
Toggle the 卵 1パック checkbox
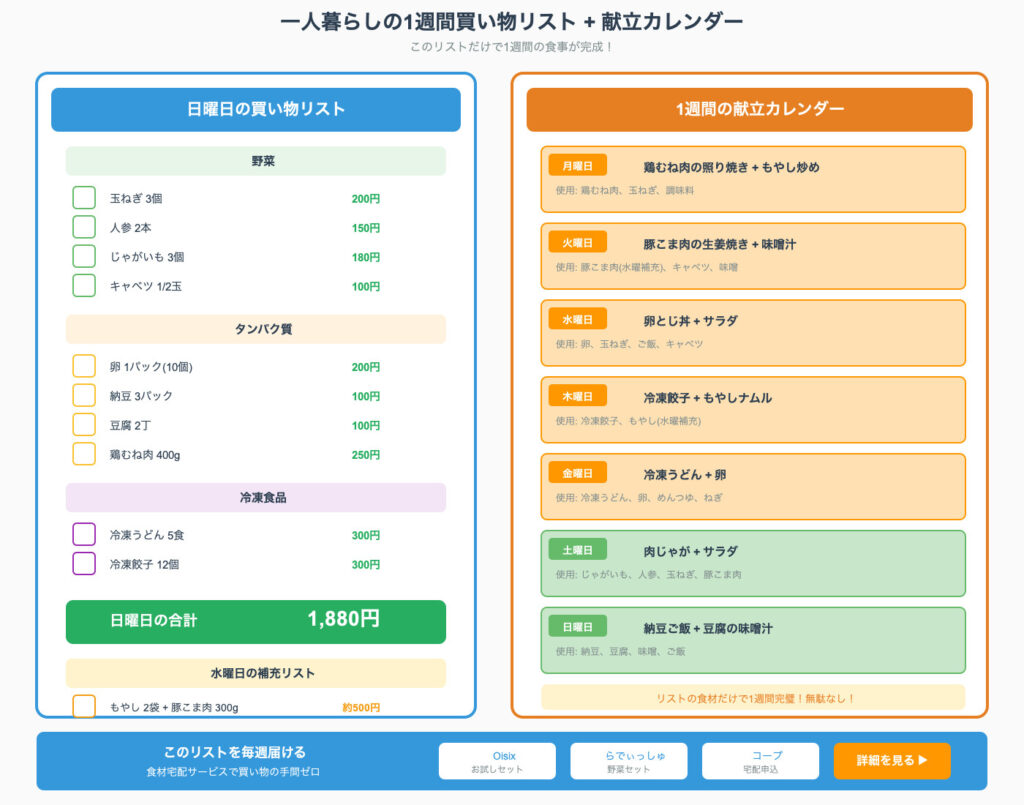point(84,366)
